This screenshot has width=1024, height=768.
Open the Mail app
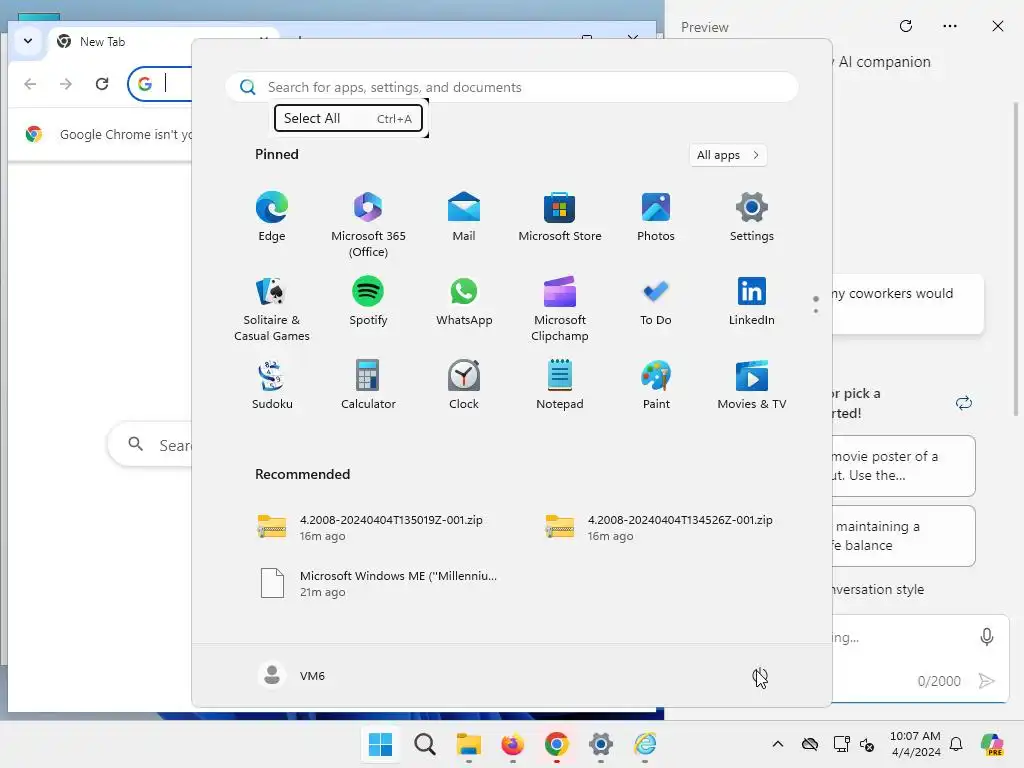464,217
